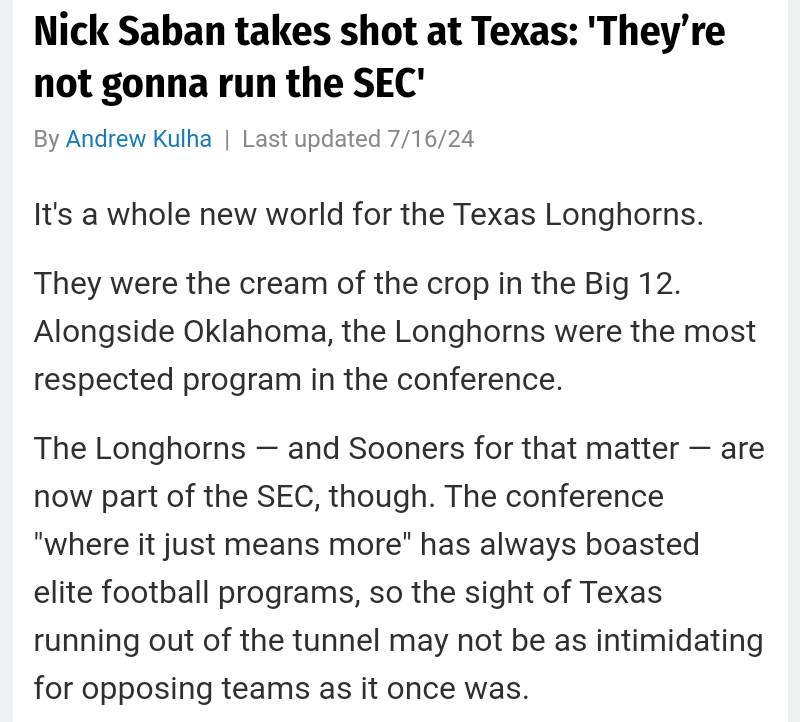Click the 'Last updated 7/16/24' date
This screenshot has width=800, height=722.
(358, 139)
